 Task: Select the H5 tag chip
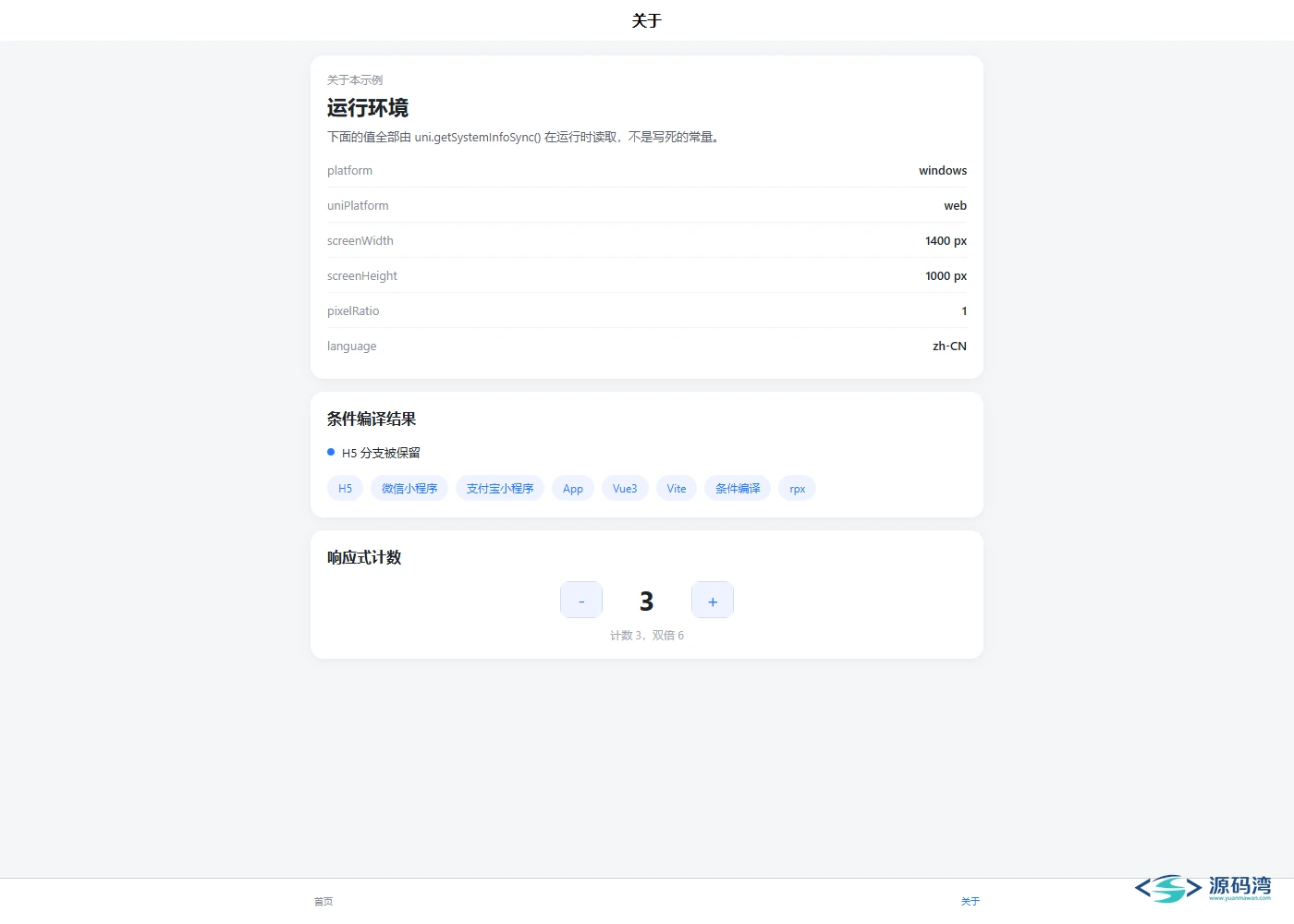click(x=345, y=488)
